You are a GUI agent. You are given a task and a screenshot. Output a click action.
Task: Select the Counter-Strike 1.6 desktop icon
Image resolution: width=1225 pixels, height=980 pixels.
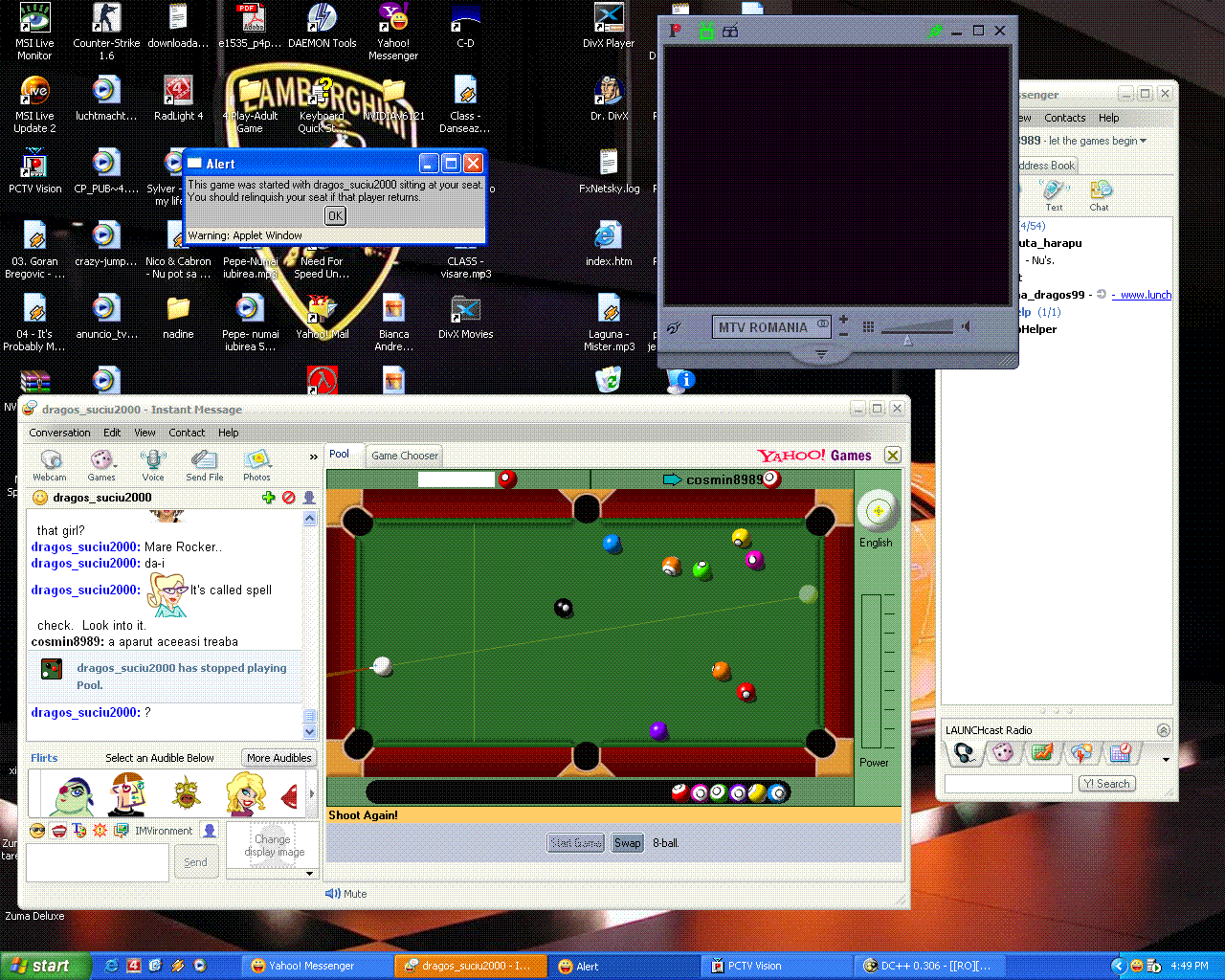pos(106,31)
